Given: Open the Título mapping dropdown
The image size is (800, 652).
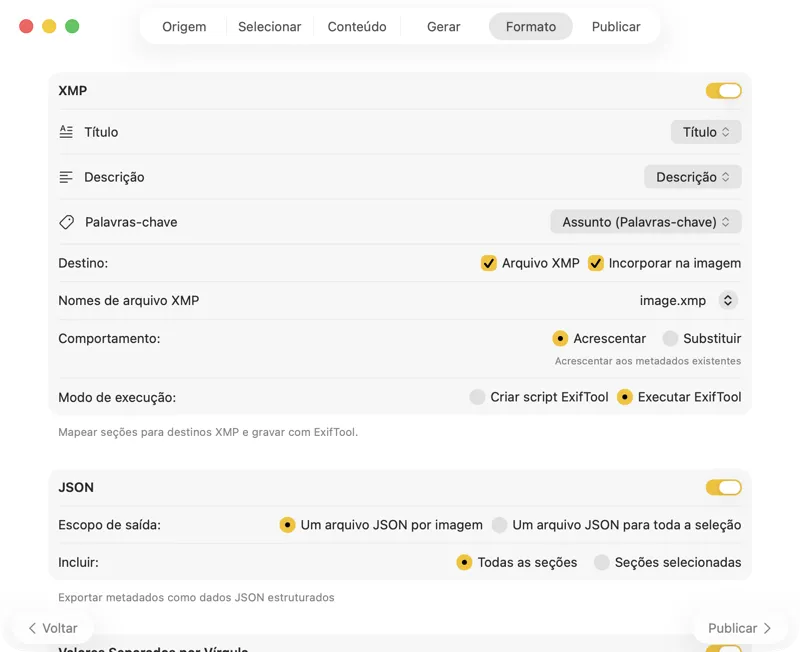Looking at the screenshot, I should point(705,131).
